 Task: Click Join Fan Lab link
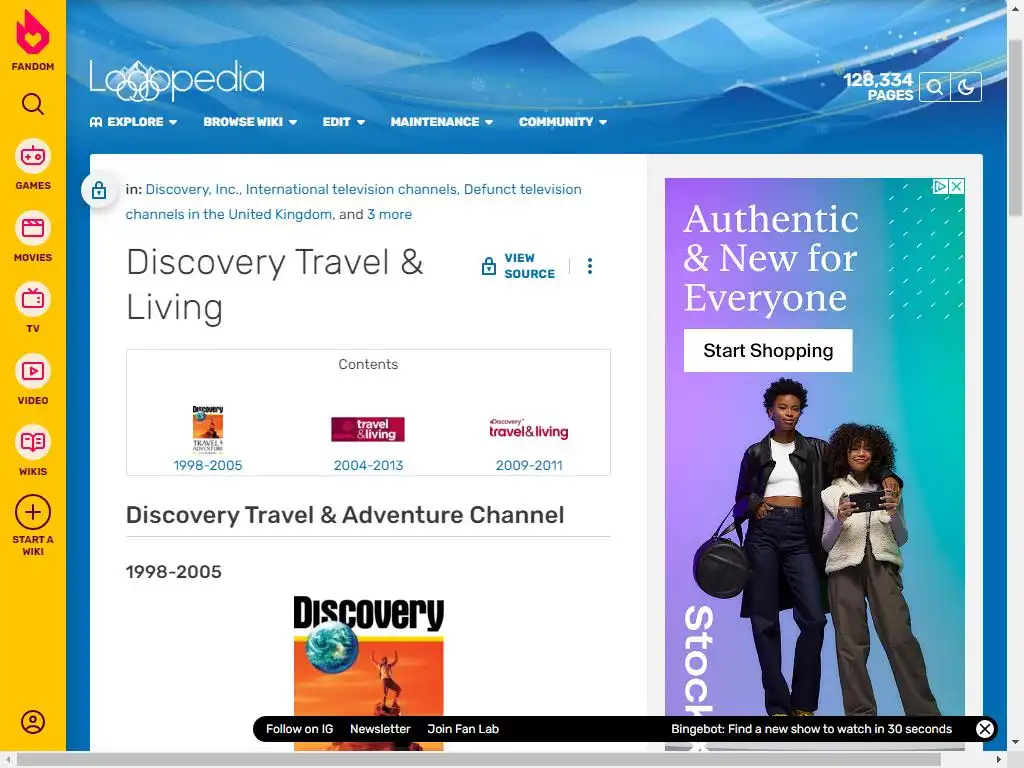click(463, 729)
